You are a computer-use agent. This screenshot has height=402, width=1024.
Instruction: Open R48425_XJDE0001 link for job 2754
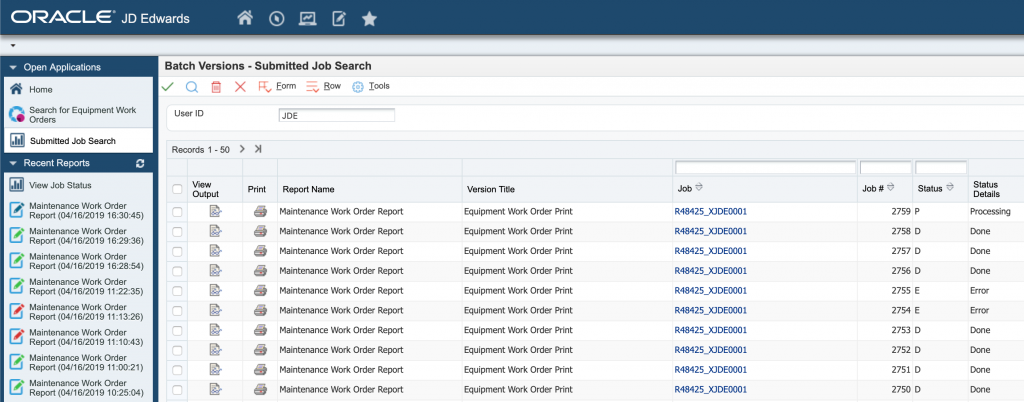(x=710, y=311)
